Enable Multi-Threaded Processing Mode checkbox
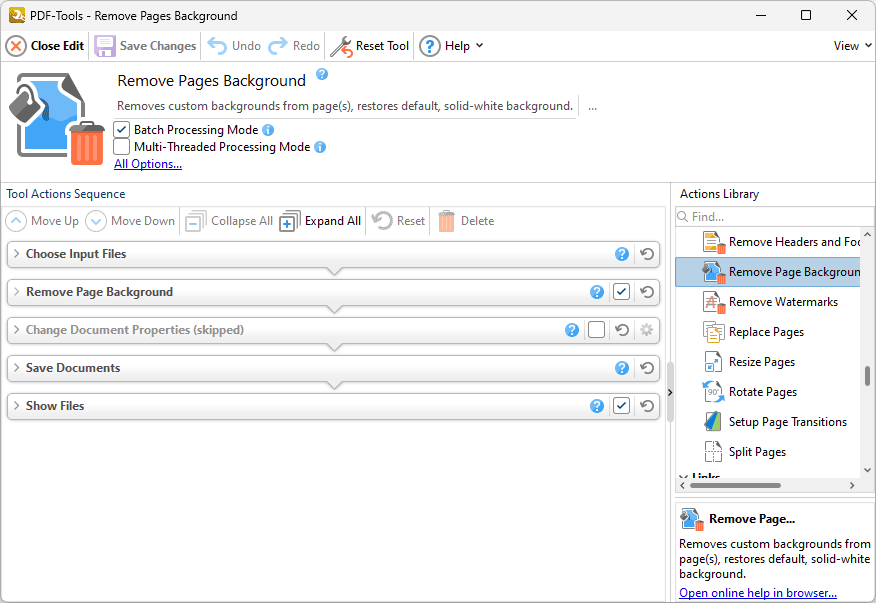Image resolution: width=876 pixels, height=603 pixels. coord(122,147)
